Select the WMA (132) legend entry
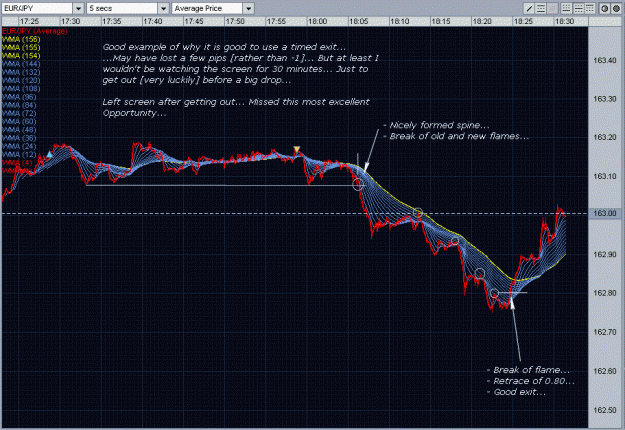 coord(21,72)
